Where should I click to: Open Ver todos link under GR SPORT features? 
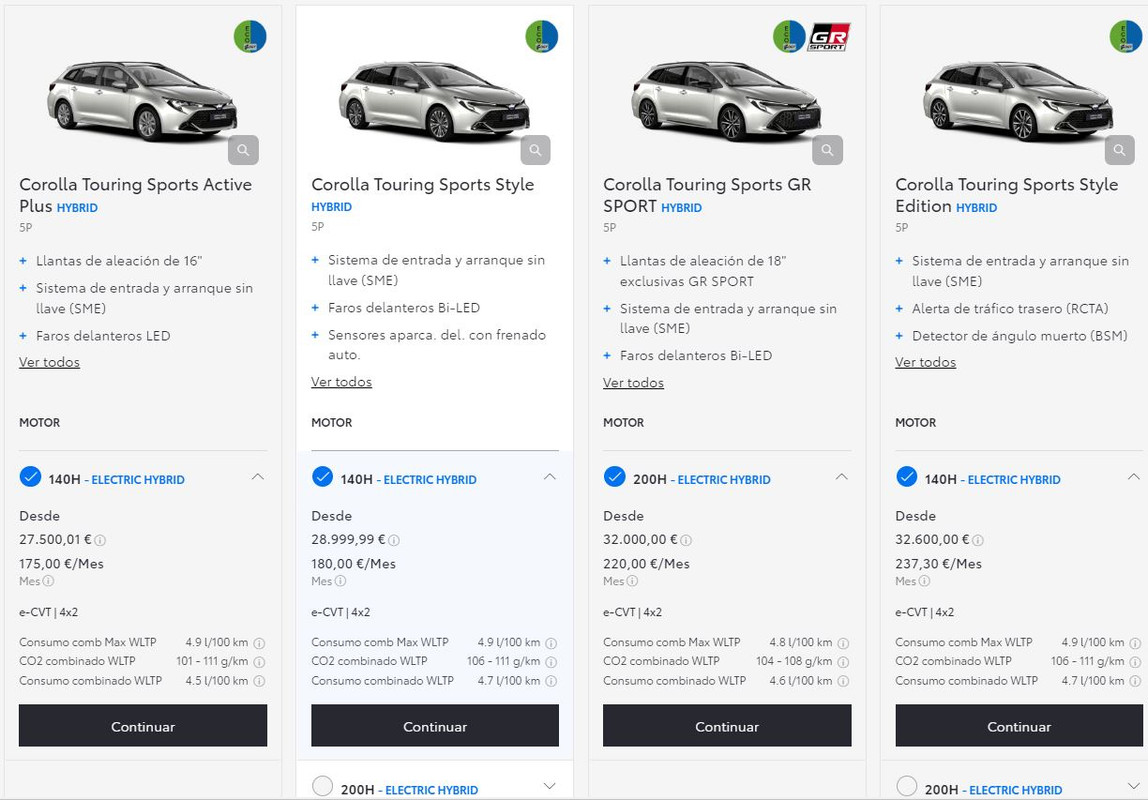633,383
